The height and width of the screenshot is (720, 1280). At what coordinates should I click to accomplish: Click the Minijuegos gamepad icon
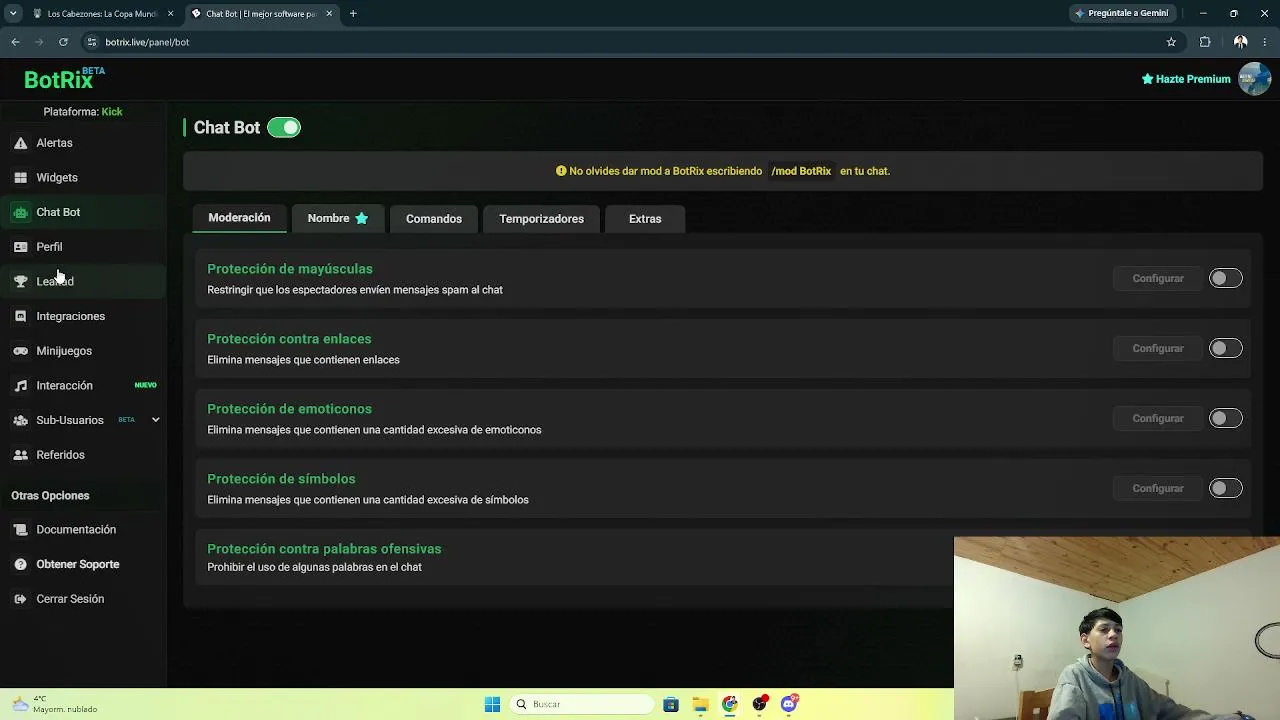click(20, 351)
